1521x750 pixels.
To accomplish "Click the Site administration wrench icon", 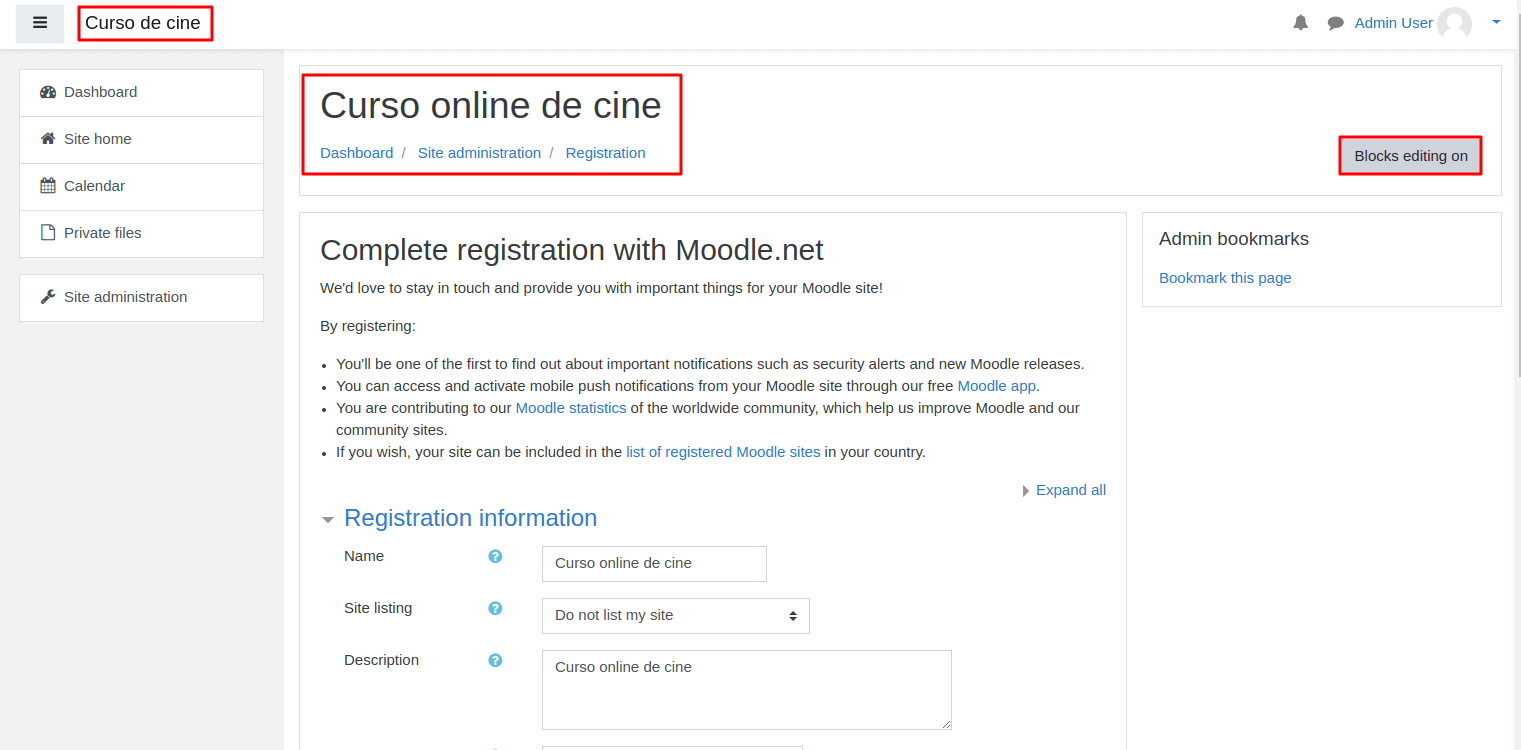I will point(46,297).
